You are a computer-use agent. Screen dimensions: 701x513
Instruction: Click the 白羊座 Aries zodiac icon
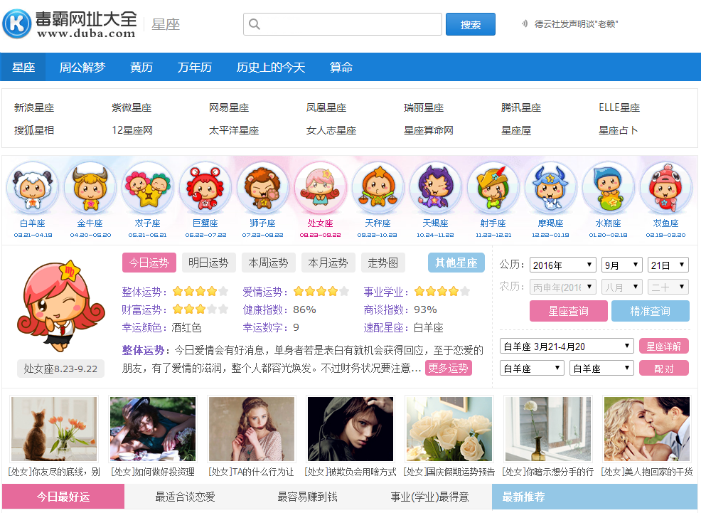tap(32, 188)
